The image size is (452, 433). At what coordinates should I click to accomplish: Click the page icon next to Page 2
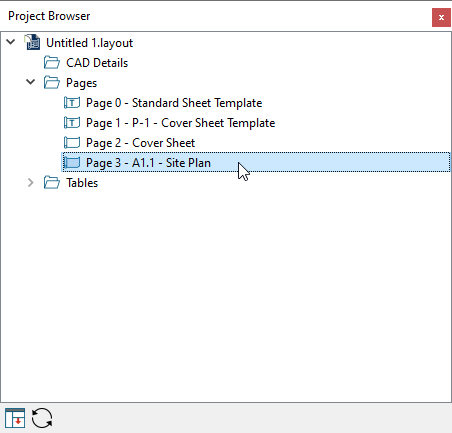point(72,143)
